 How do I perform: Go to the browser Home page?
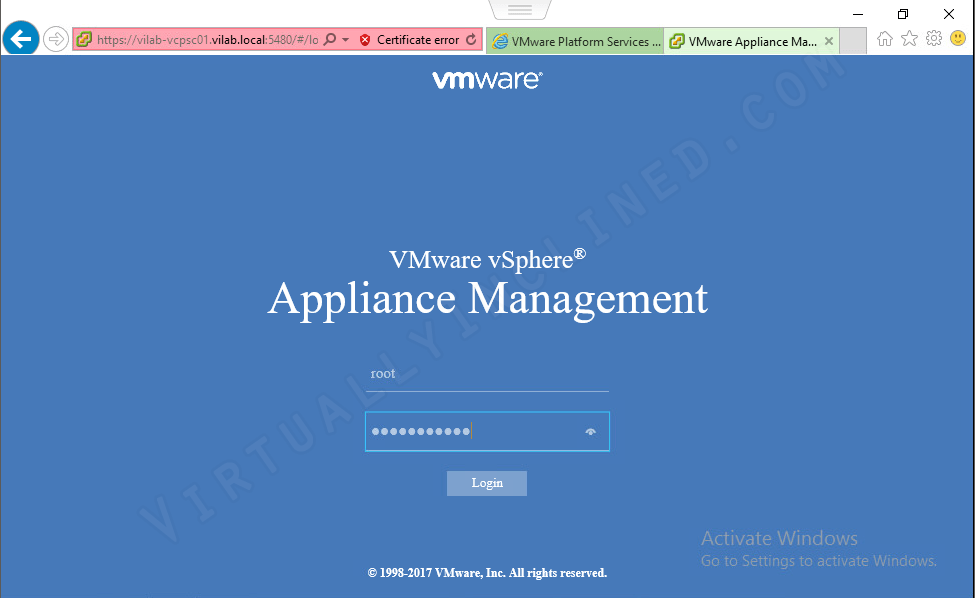point(885,38)
